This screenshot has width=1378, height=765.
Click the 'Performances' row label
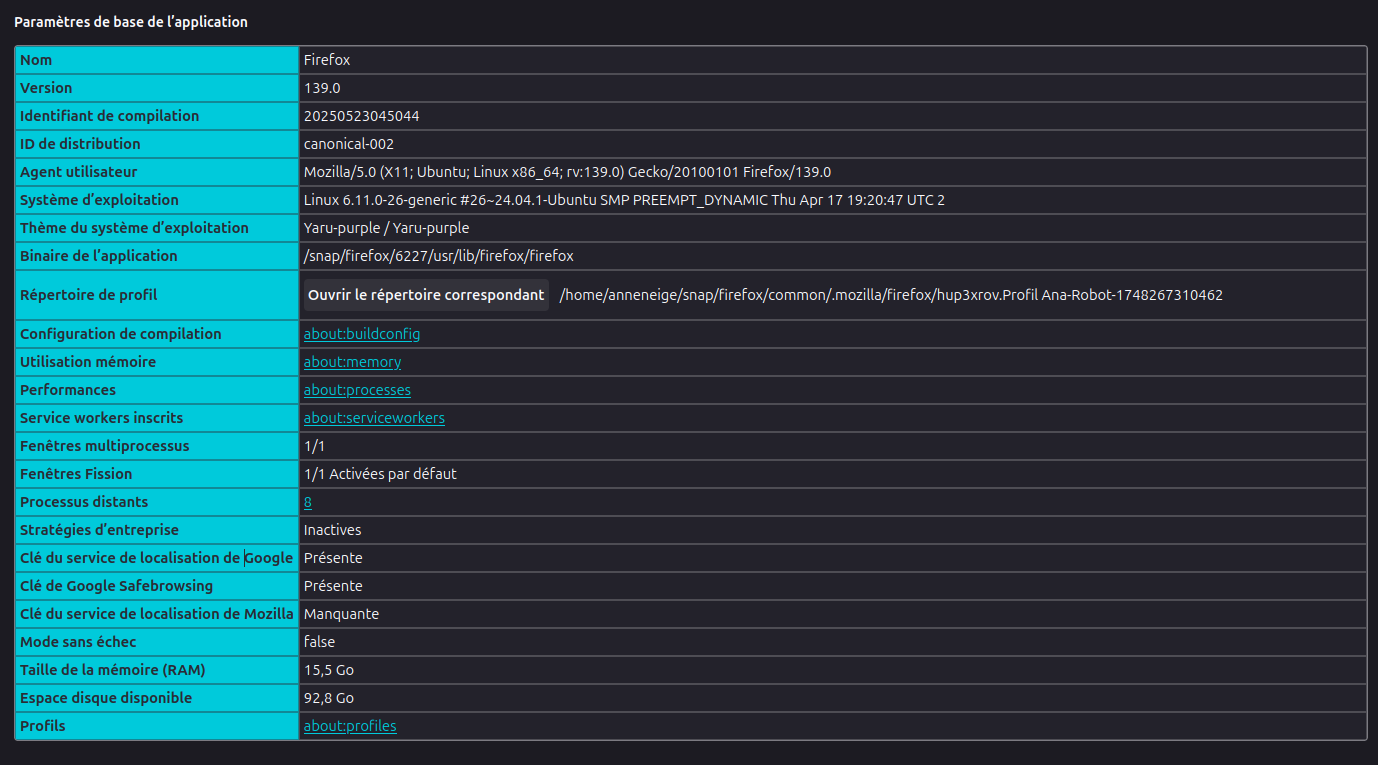point(68,390)
